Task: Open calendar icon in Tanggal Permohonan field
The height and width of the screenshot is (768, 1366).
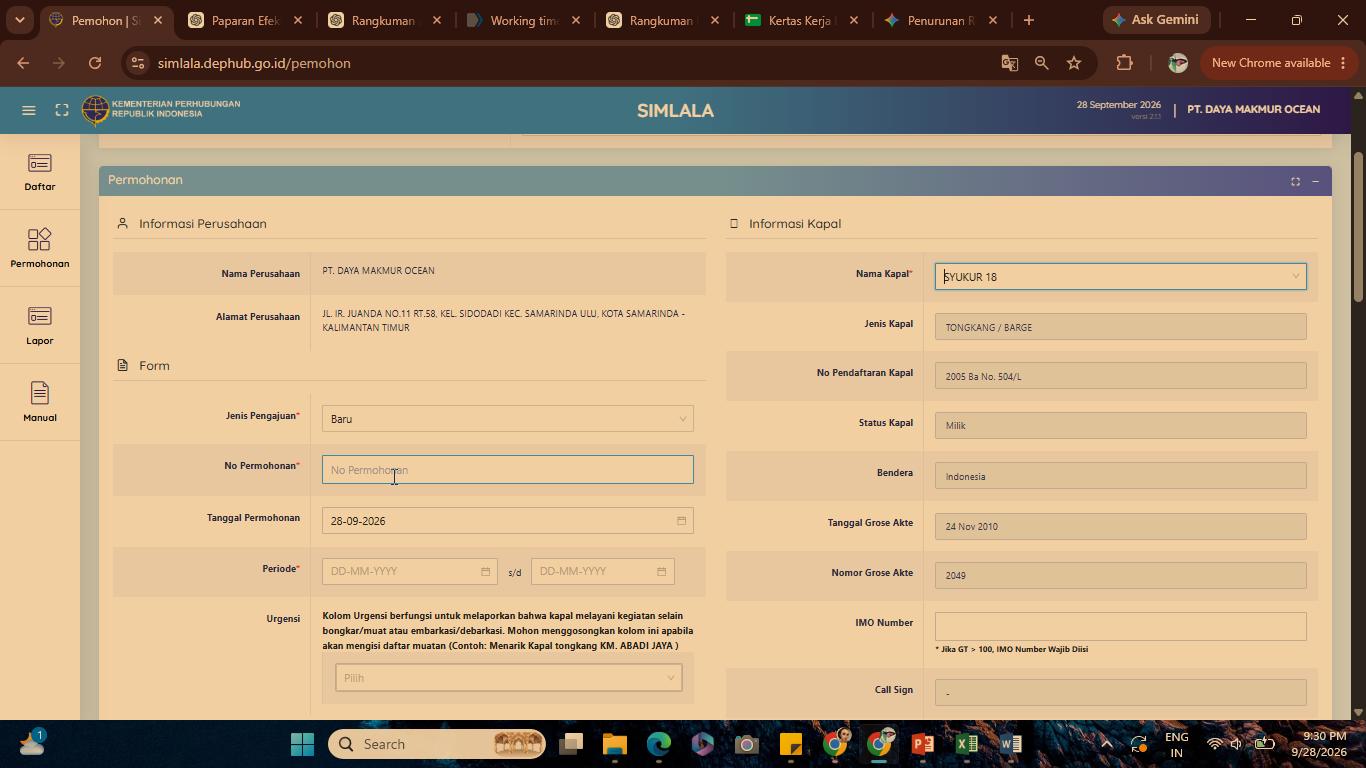Action: point(681,521)
